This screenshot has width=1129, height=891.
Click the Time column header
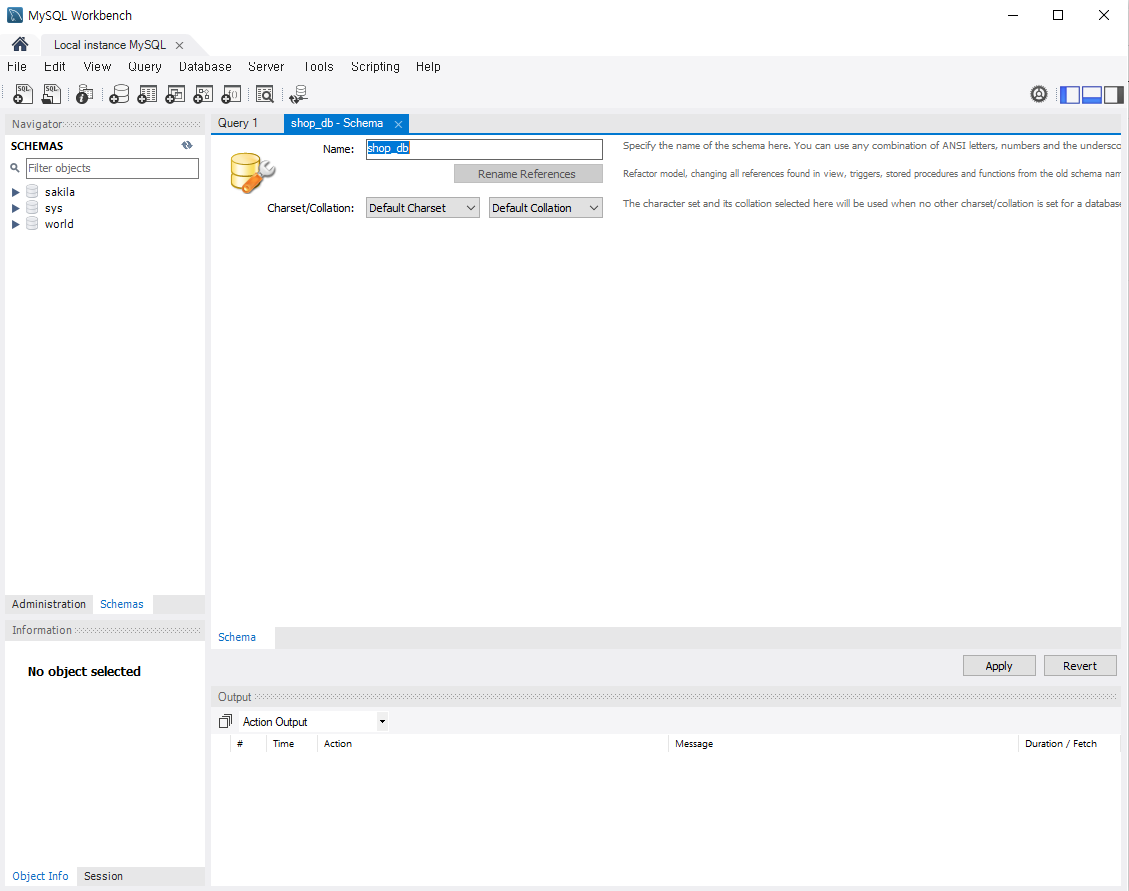[x=291, y=743]
